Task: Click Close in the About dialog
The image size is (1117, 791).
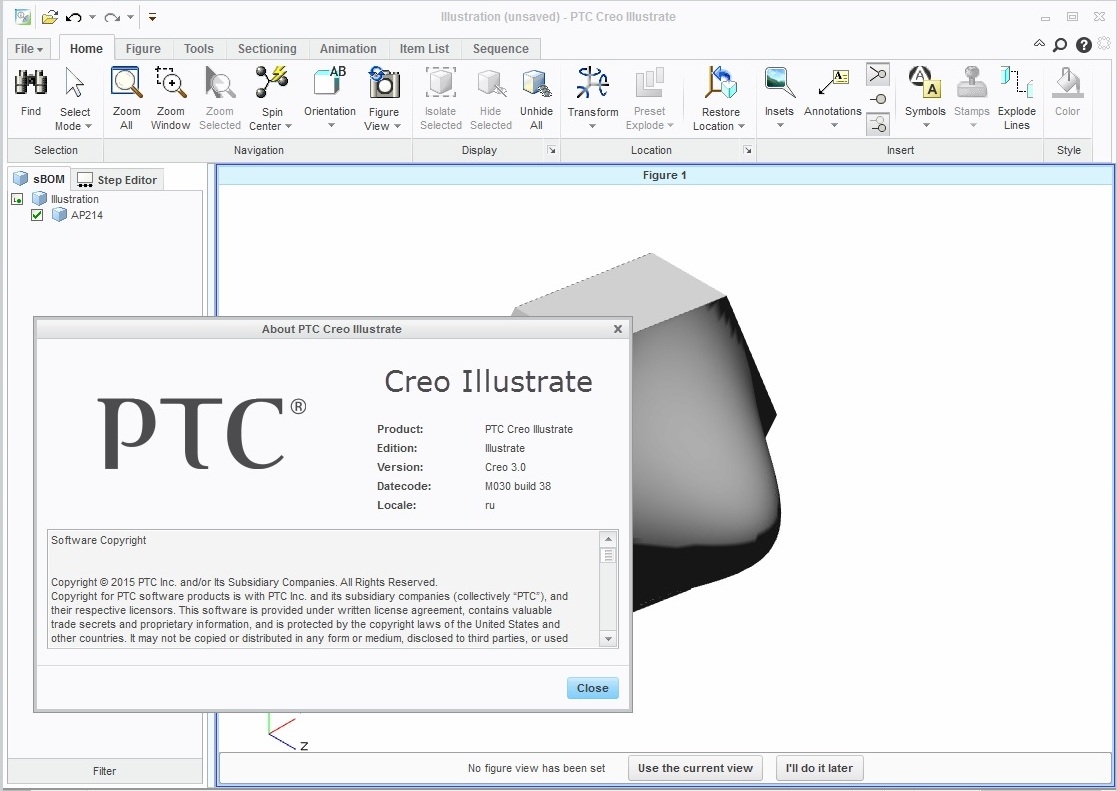Action: [x=593, y=688]
